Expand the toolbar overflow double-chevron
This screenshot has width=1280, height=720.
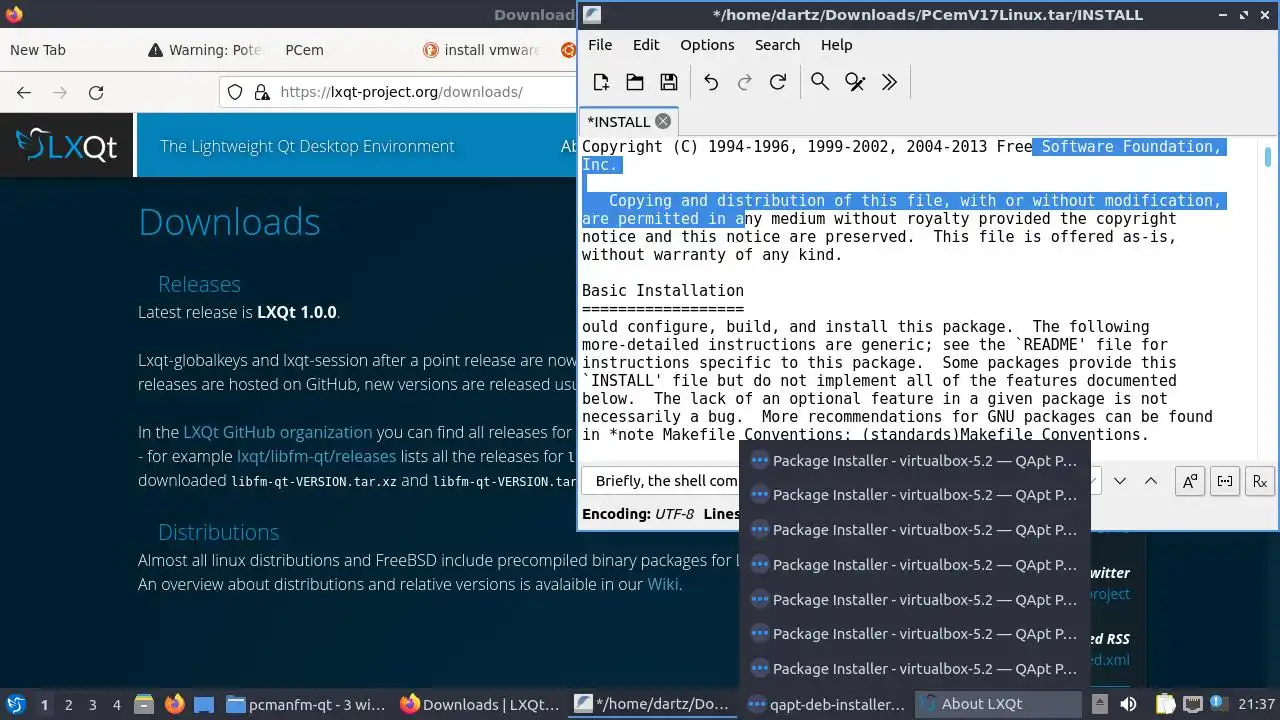tap(889, 82)
